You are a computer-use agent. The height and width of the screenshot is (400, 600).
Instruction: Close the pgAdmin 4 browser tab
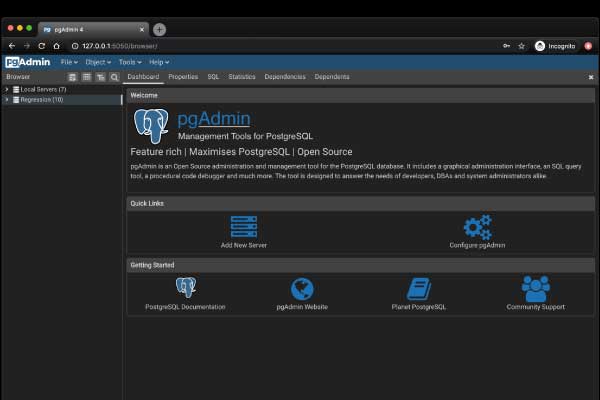(x=142, y=29)
